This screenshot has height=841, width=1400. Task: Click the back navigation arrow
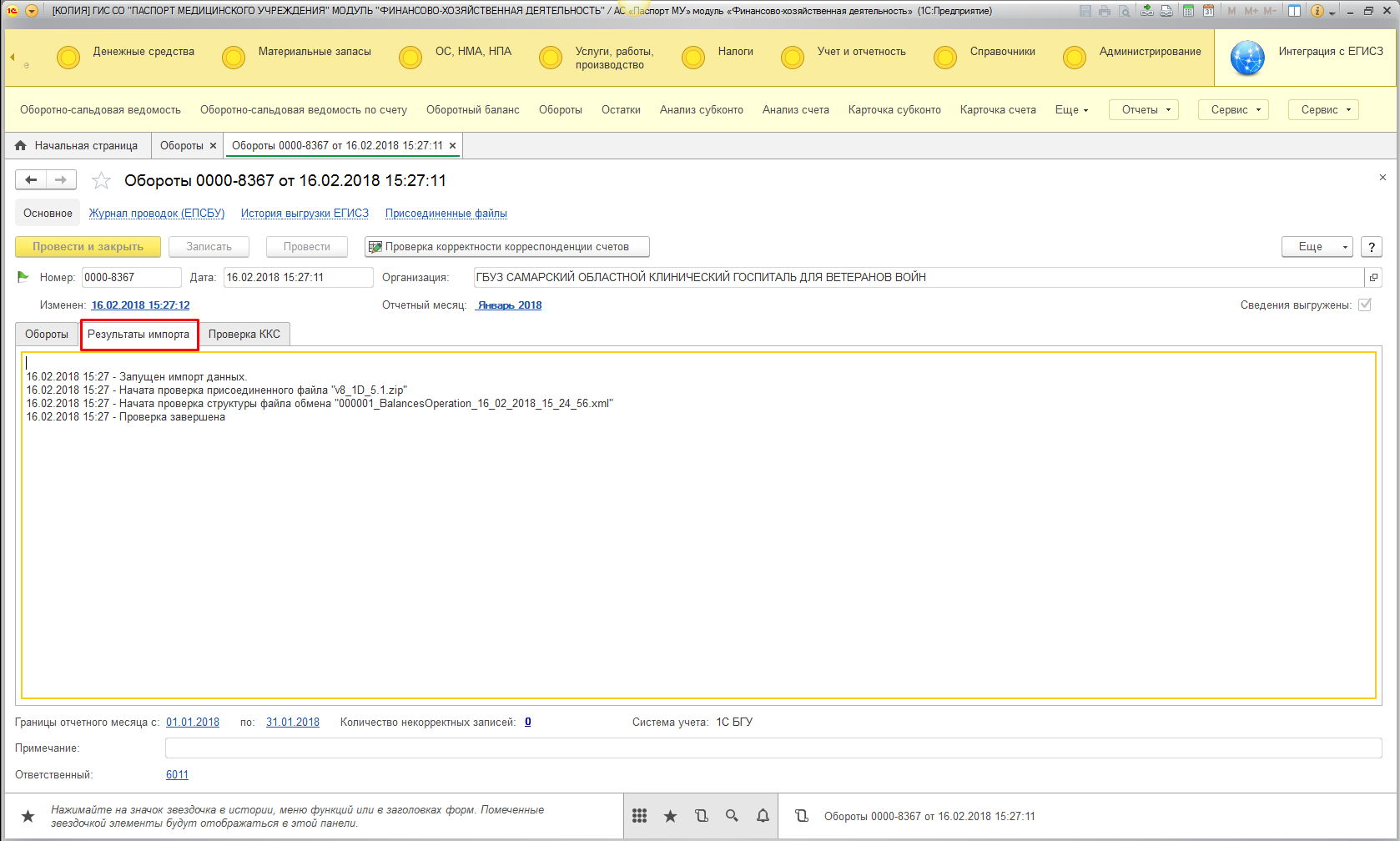click(x=31, y=180)
